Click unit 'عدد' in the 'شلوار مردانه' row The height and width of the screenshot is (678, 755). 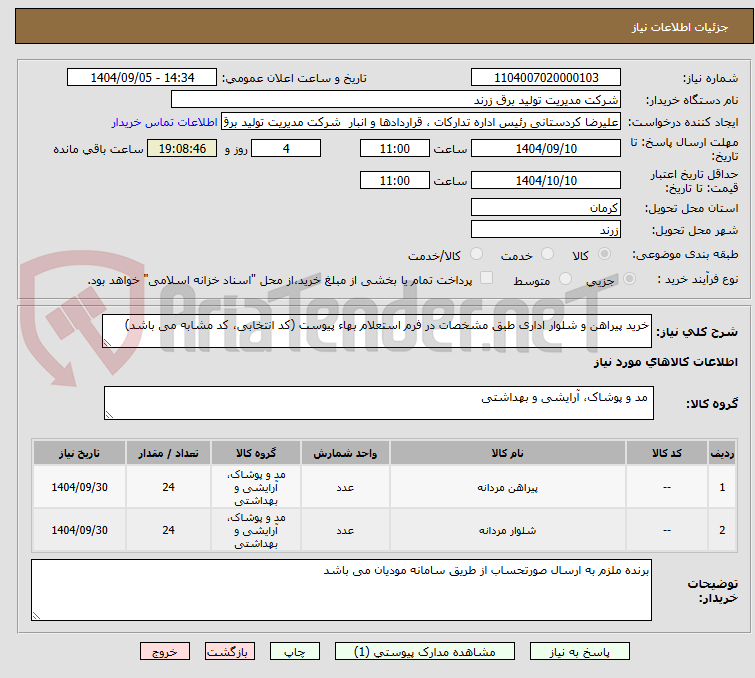[345, 530]
